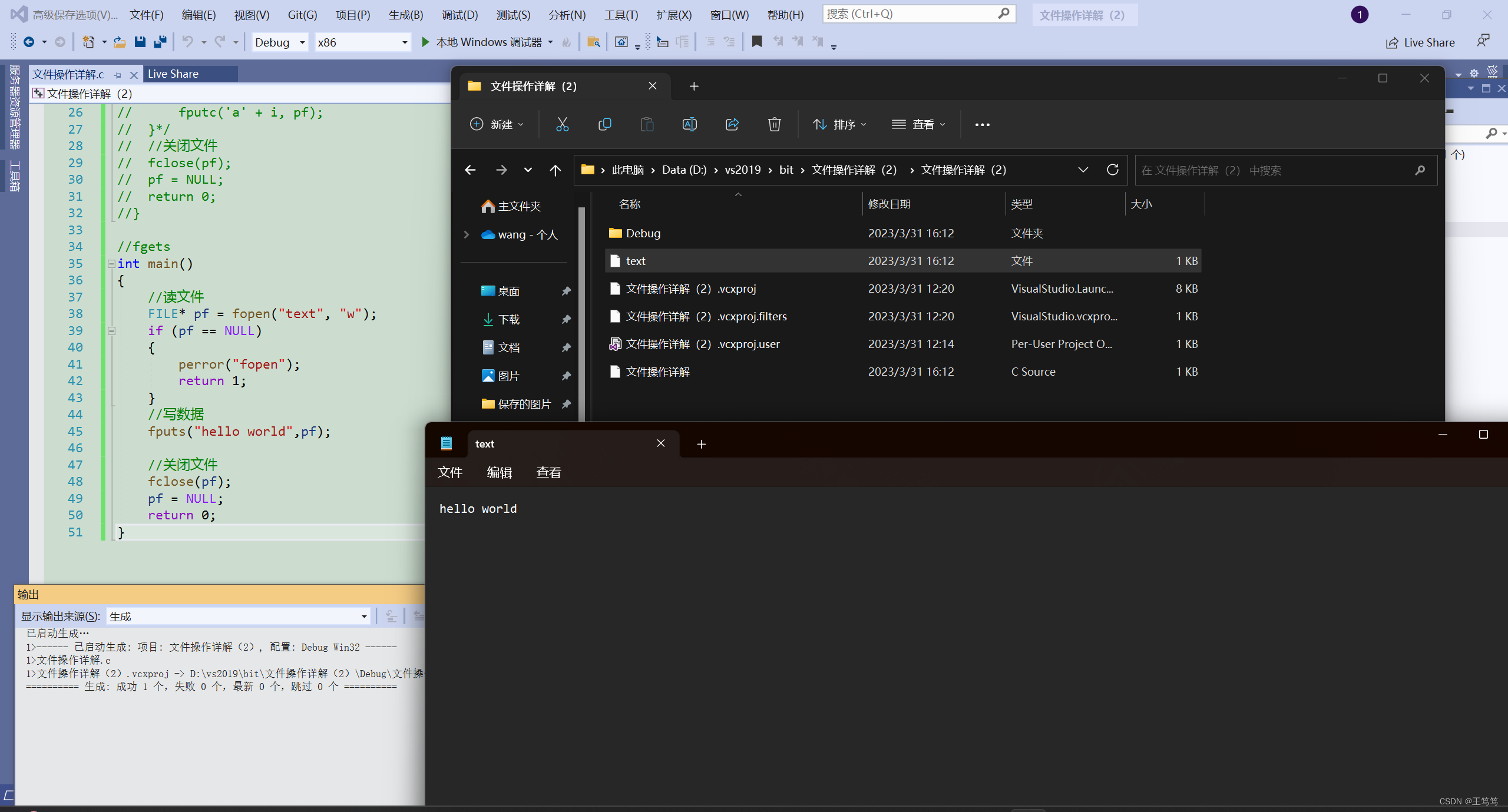Click the Save icon in Visual Studio toolbar
Screen dimensions: 1508x812
point(140,42)
